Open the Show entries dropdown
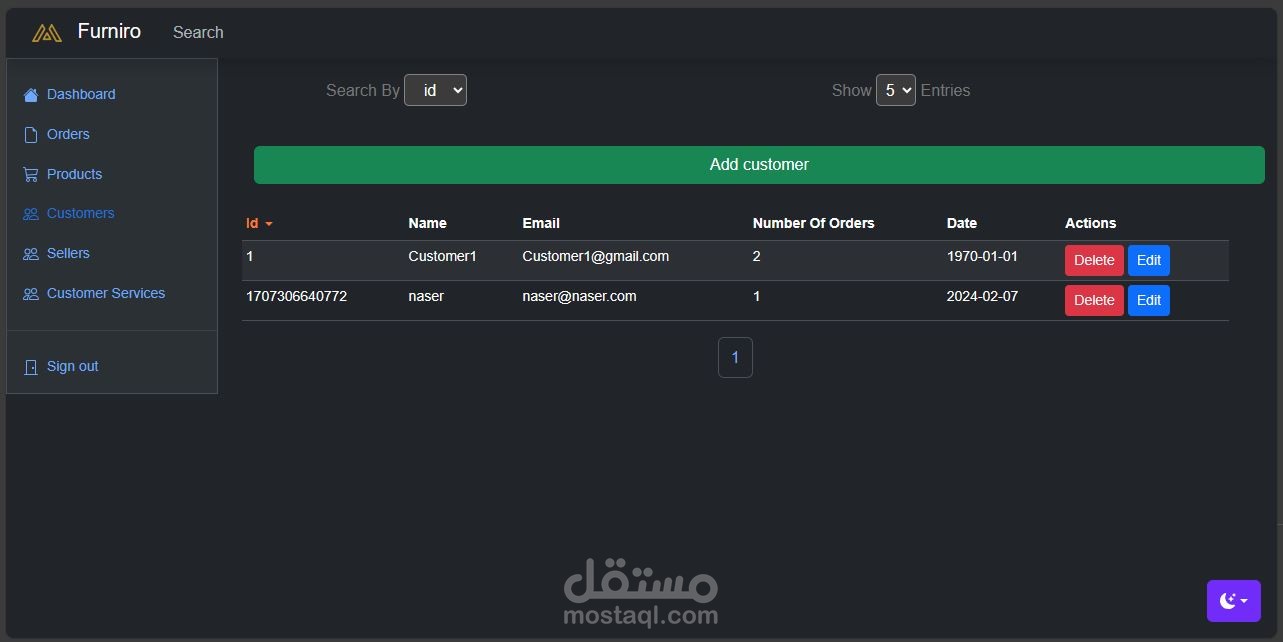Image resolution: width=1283 pixels, height=642 pixels. [x=895, y=90]
